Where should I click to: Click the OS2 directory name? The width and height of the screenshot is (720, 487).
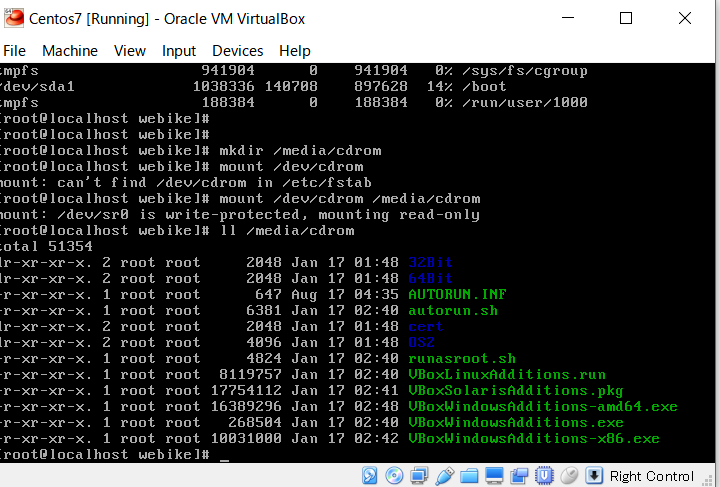421,342
